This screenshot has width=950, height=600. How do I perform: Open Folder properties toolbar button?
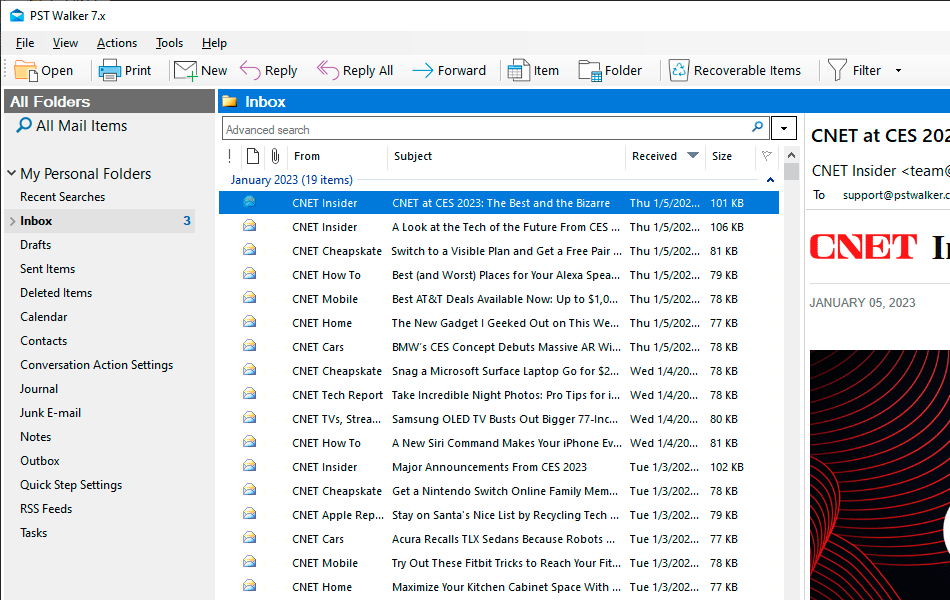click(610, 71)
